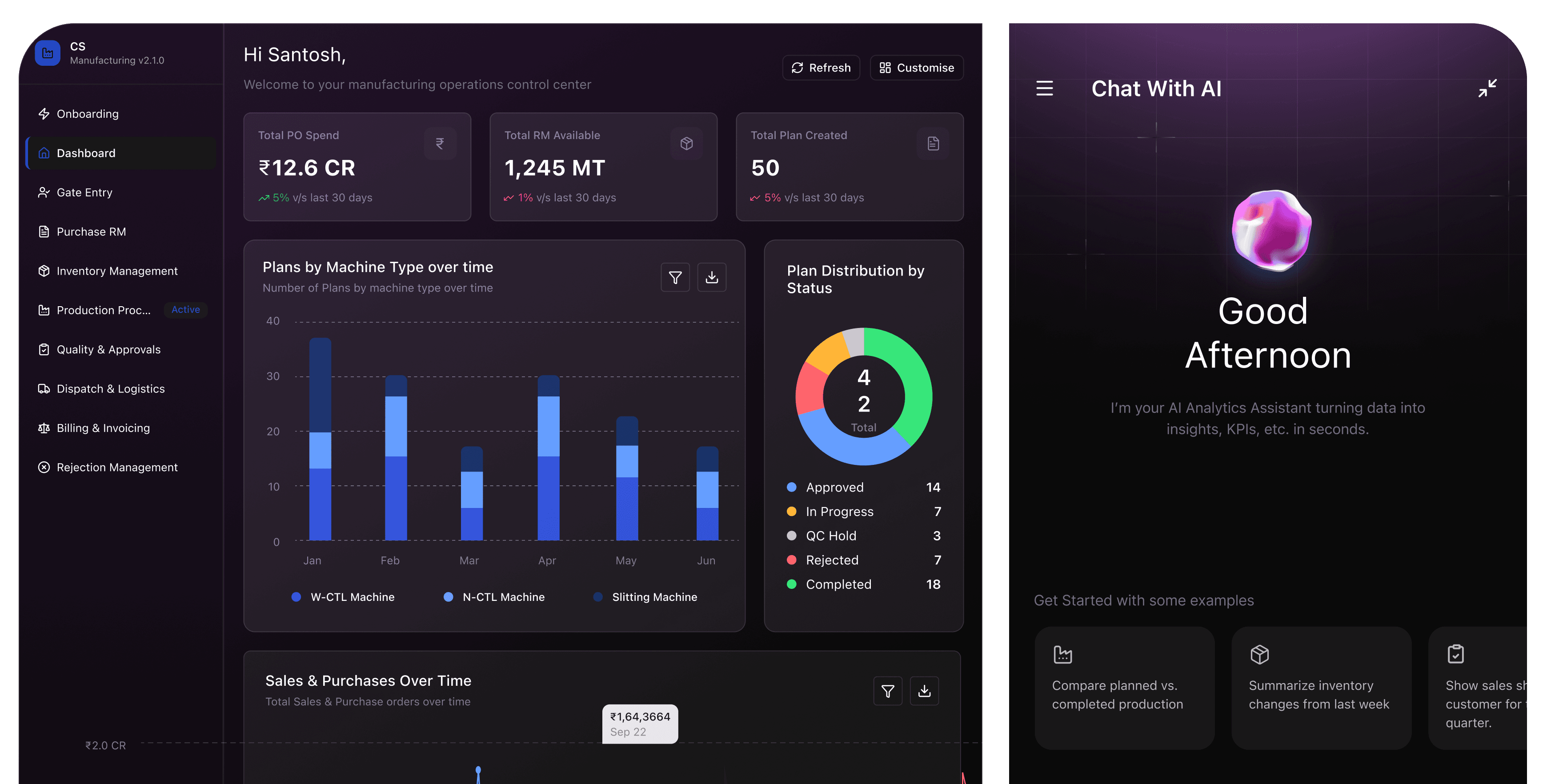Viewport: 1547px width, 784px height.
Task: Click the rupee icon on Total PO Spend card
Action: coord(440,143)
